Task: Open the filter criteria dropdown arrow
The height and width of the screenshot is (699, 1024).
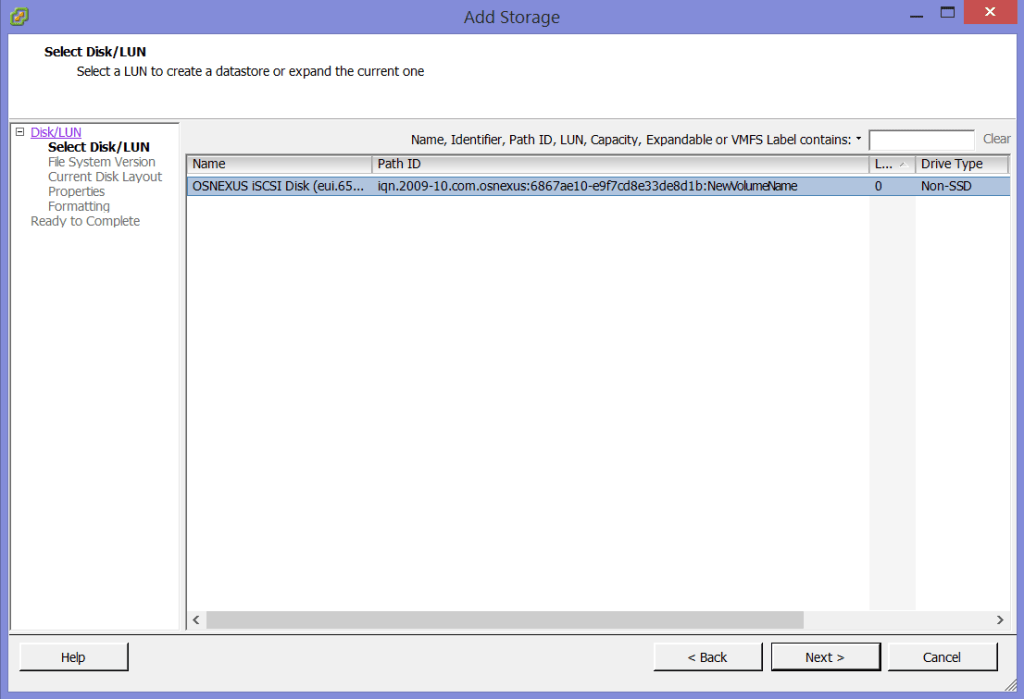Action: 858,140
